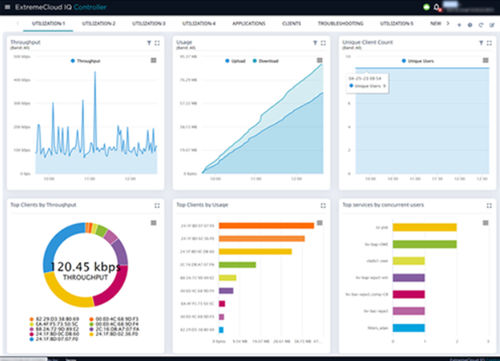Toggle the Download legend series
Image resolution: width=500 pixels, height=361 pixels.
pos(265,61)
